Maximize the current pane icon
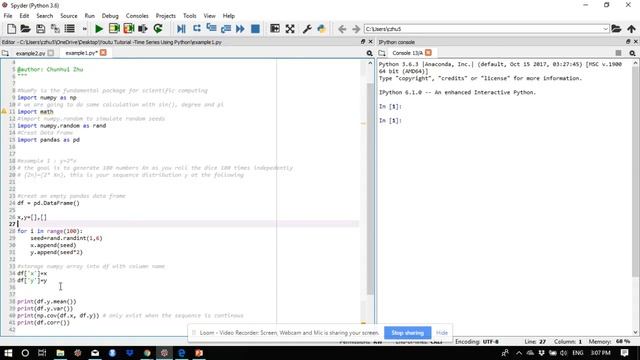The width and height of the screenshot is (640, 360). click(275, 29)
